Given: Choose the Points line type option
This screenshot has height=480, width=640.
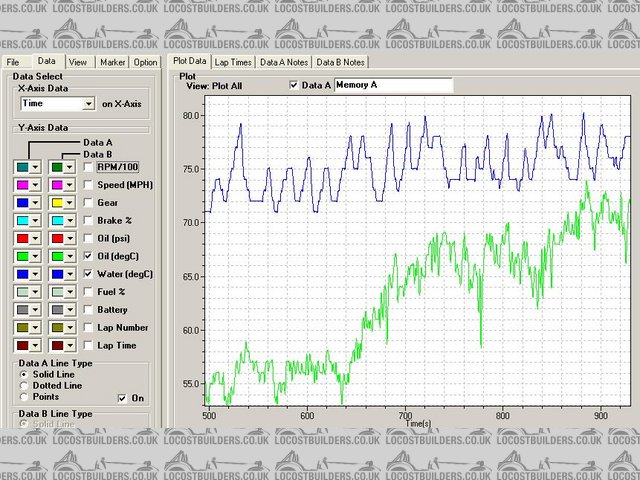Looking at the screenshot, I should [x=25, y=396].
